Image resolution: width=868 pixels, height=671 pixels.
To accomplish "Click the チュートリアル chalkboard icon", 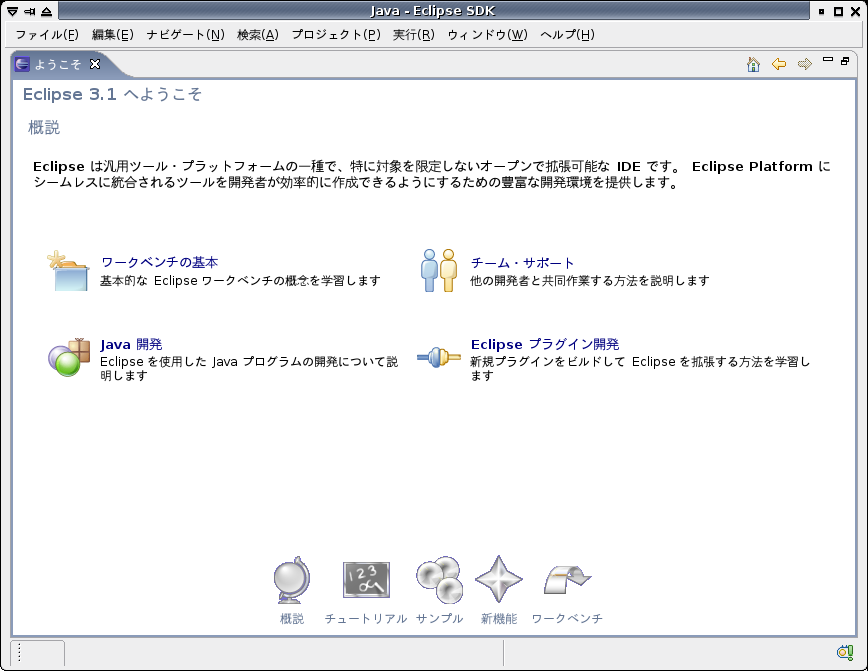I will click(x=366, y=580).
